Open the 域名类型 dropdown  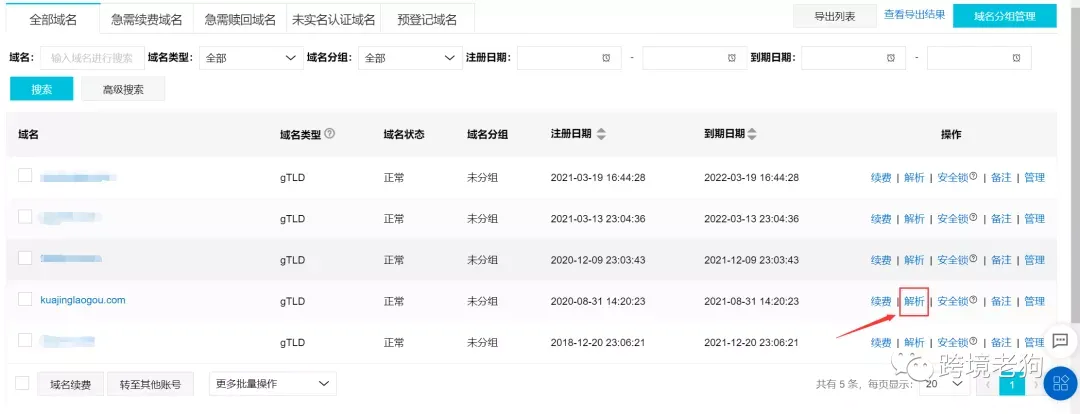tap(251, 58)
